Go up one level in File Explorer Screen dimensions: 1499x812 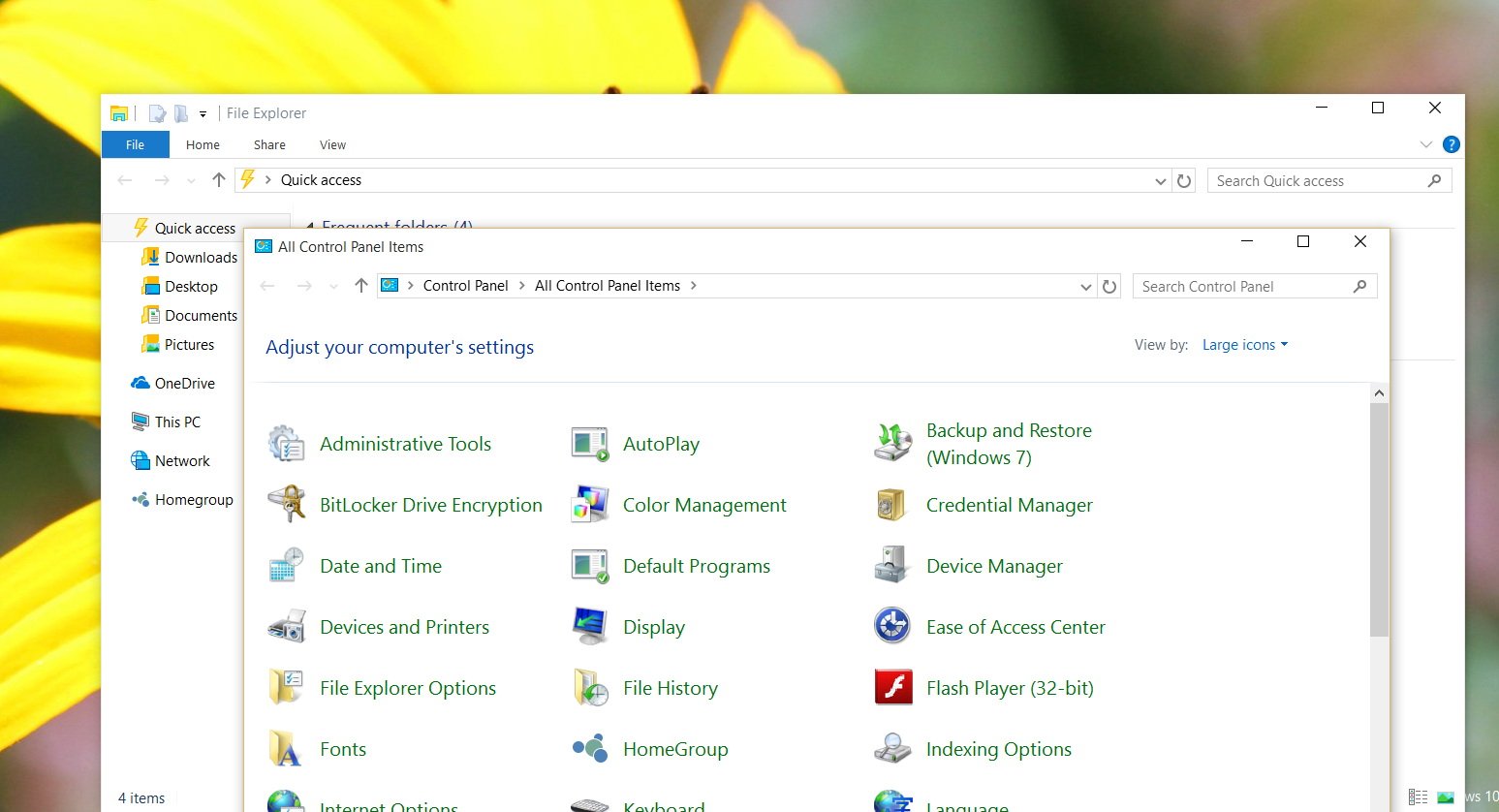point(219,180)
